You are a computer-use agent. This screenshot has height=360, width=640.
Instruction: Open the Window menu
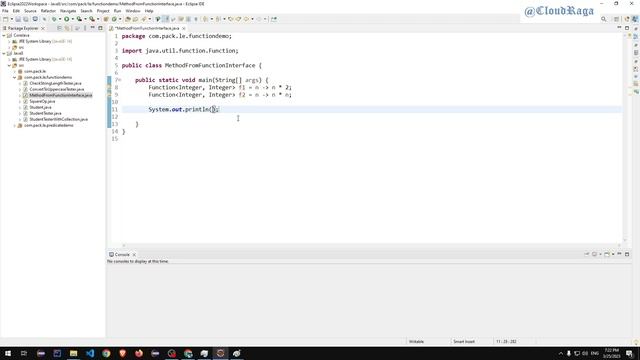coord(133,11)
